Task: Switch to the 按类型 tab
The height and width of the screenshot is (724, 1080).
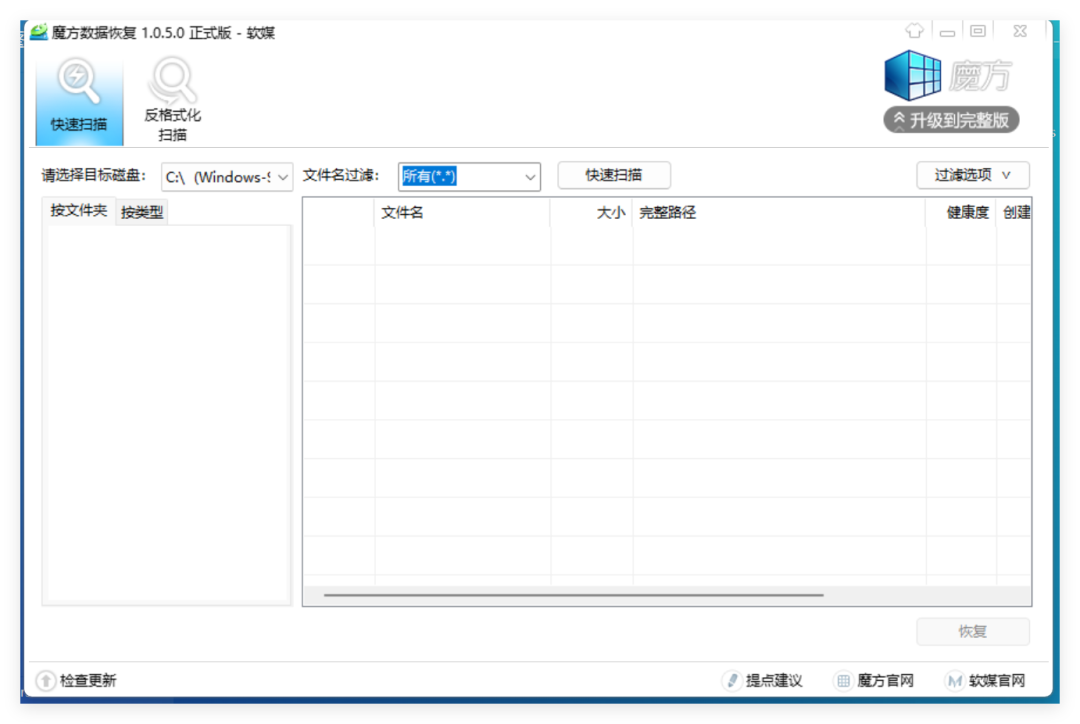Action: [142, 212]
